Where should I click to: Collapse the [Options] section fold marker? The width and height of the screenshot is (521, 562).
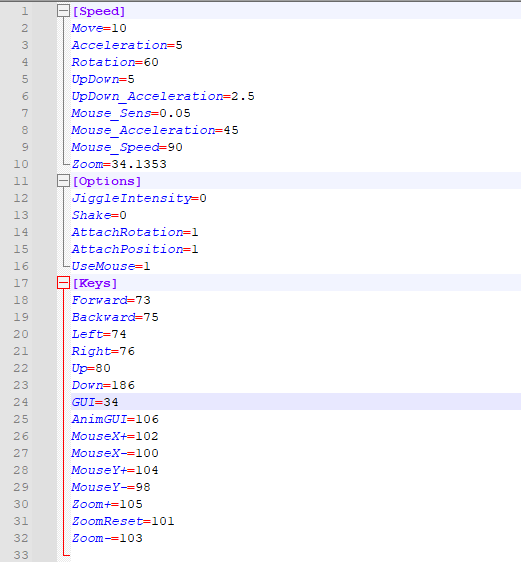(x=63, y=181)
